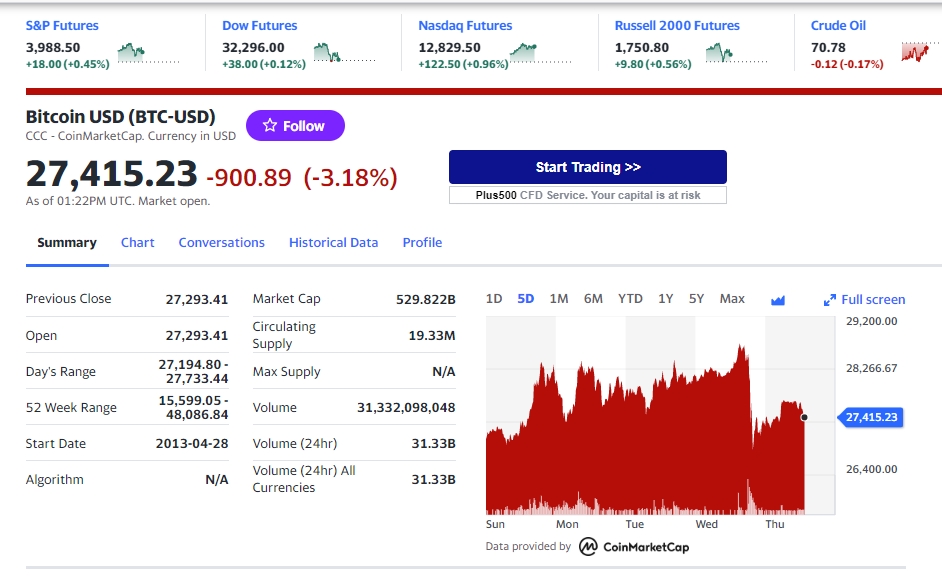Open the Russell 2000 Futures link

click(x=677, y=25)
